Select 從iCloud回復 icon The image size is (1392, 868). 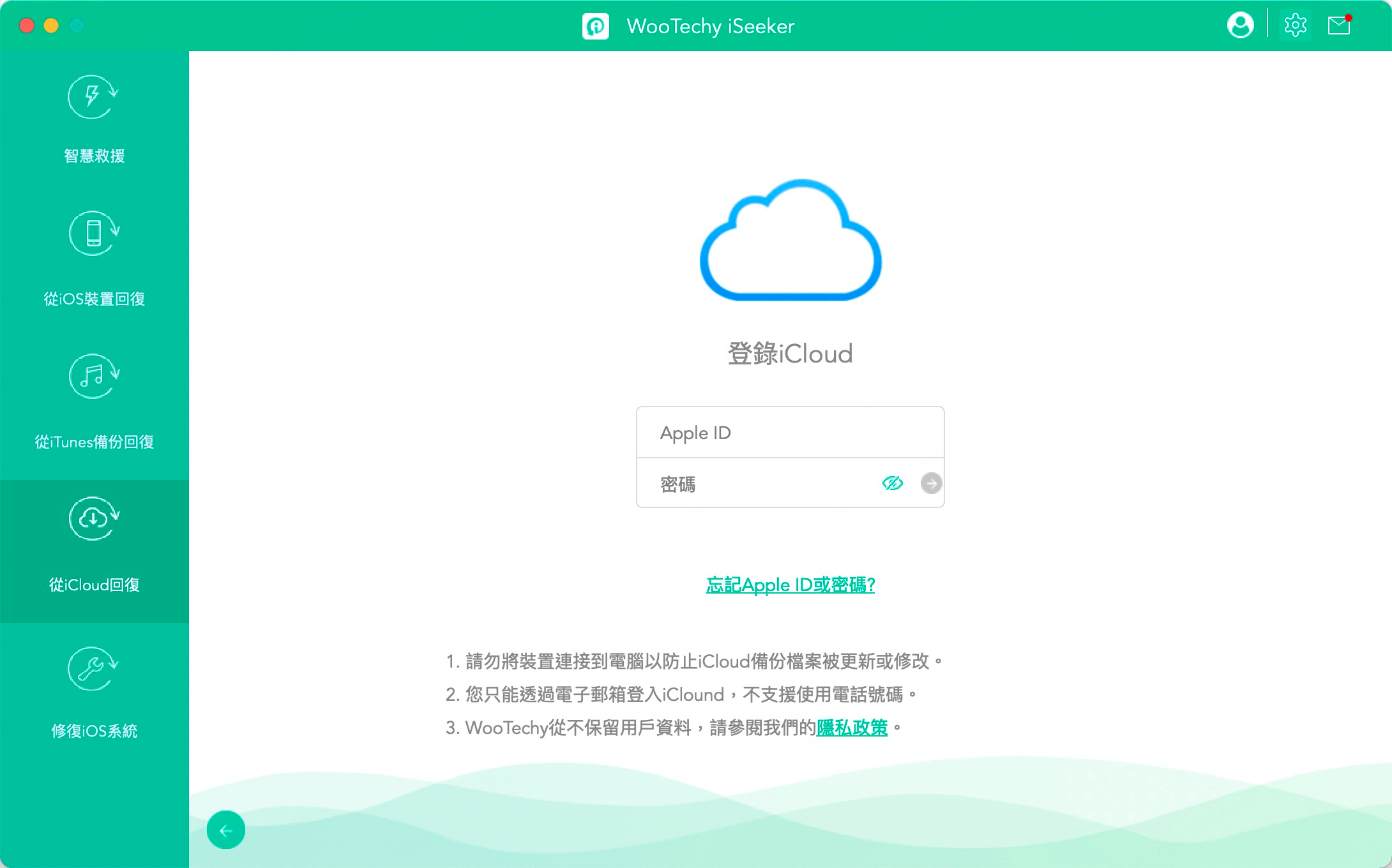95,520
